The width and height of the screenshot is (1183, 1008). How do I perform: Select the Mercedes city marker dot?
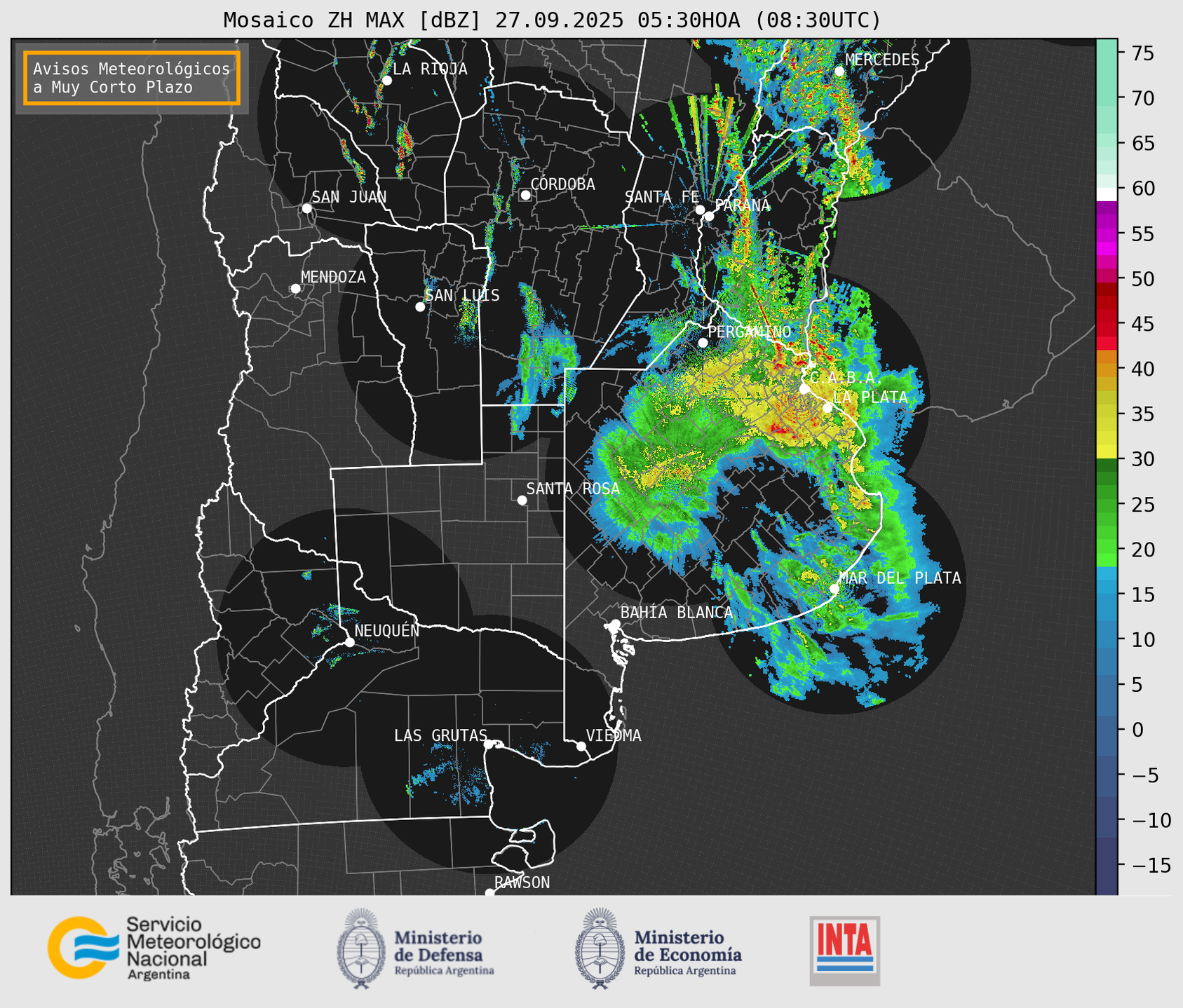tap(839, 71)
